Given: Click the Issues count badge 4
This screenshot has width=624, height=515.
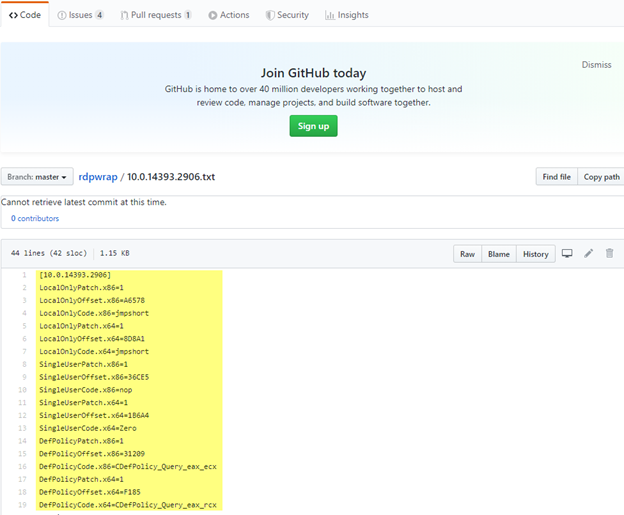Looking at the screenshot, I should (99, 15).
